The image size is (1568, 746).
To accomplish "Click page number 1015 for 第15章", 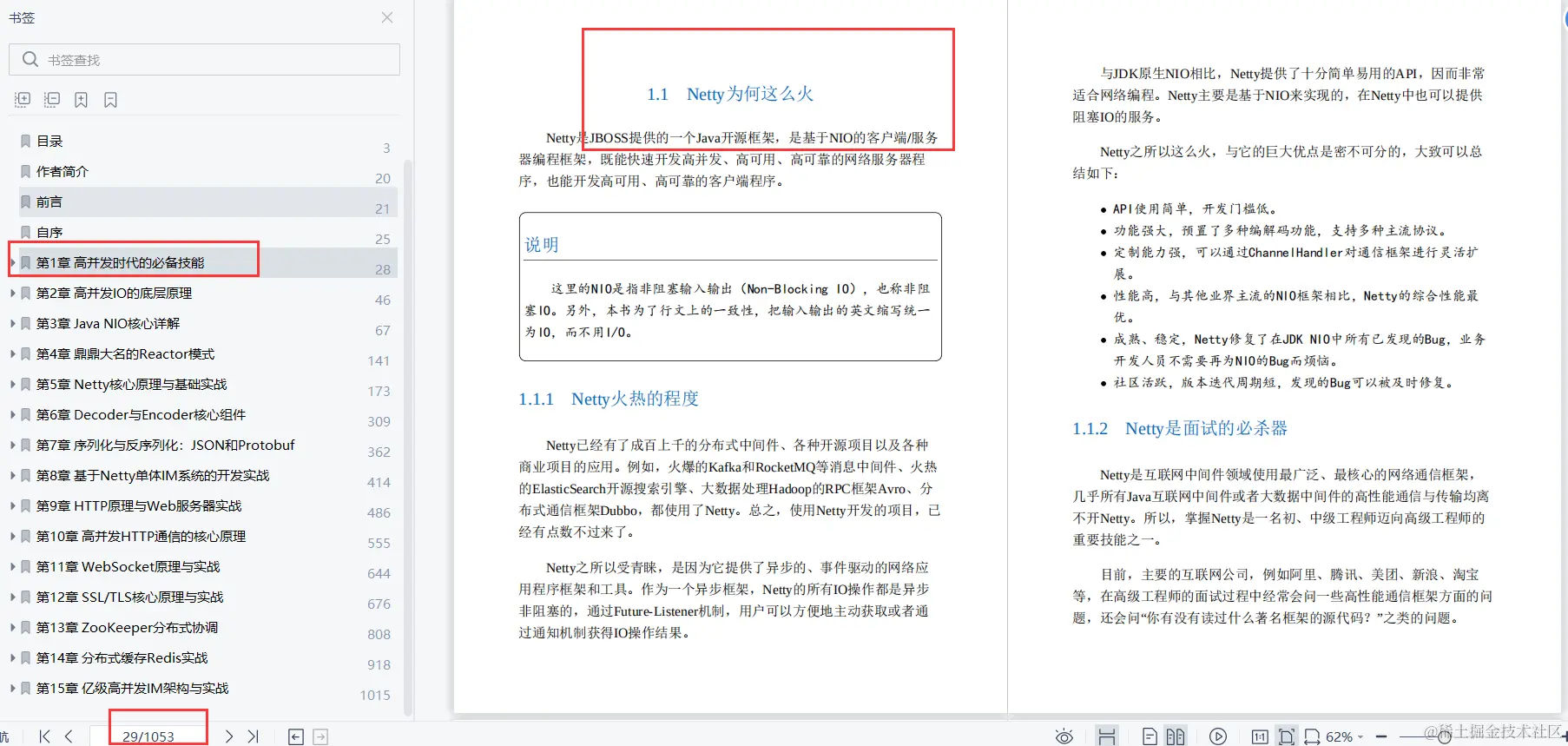I will [375, 695].
